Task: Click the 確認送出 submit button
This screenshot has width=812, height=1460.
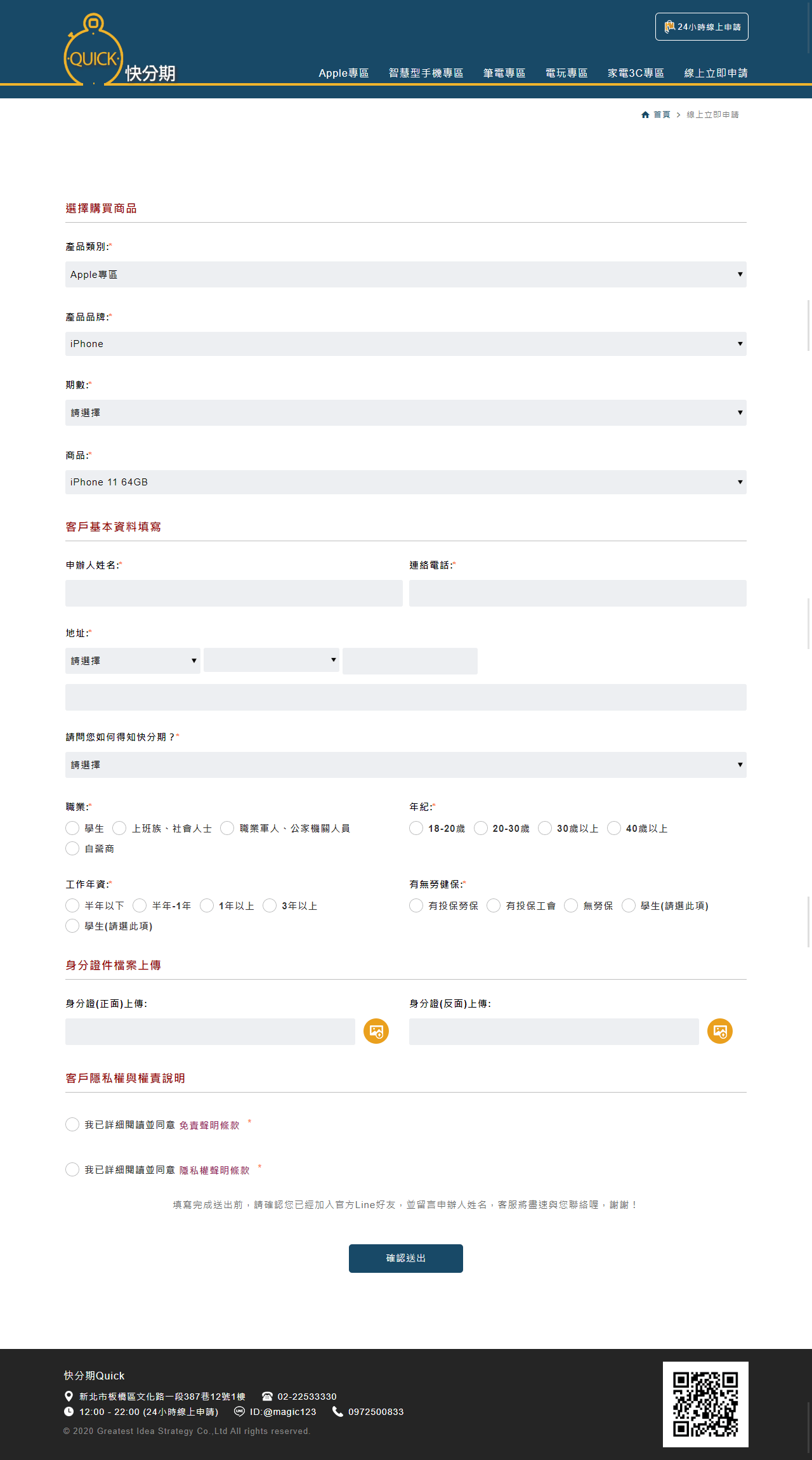Action: [406, 1258]
